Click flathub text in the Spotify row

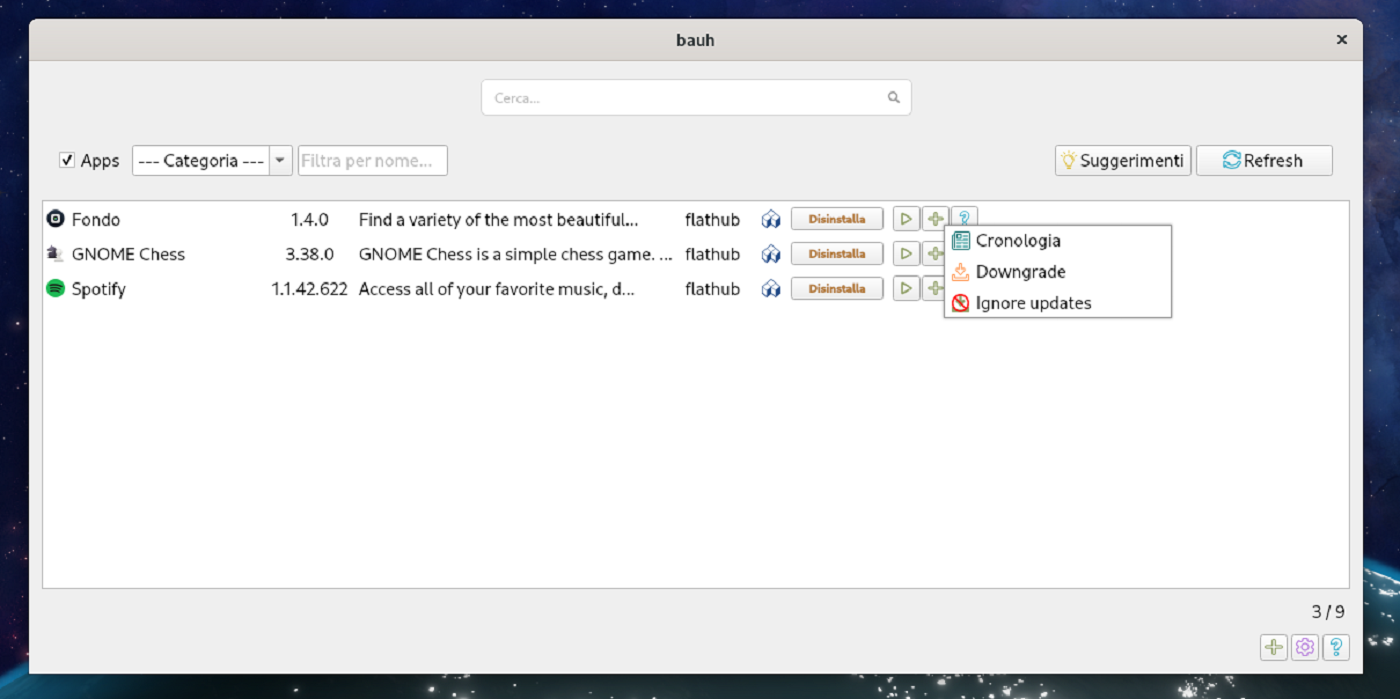pos(712,289)
